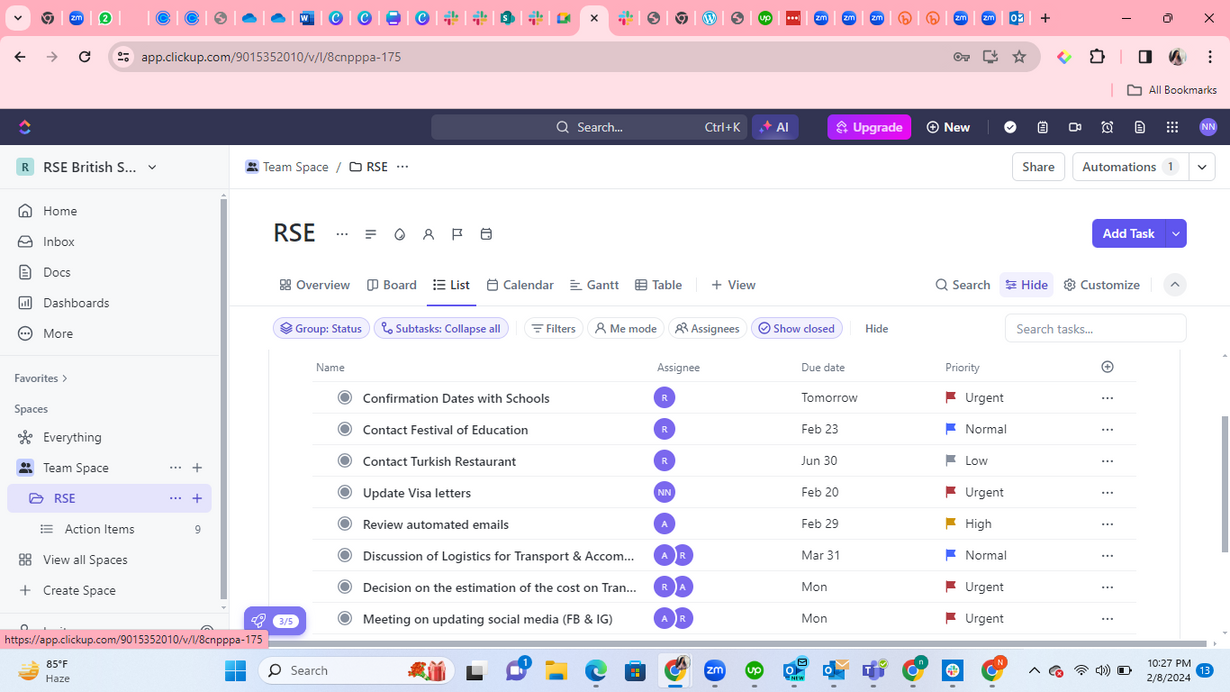
Task: Click the Share button
Action: pos(1037,167)
